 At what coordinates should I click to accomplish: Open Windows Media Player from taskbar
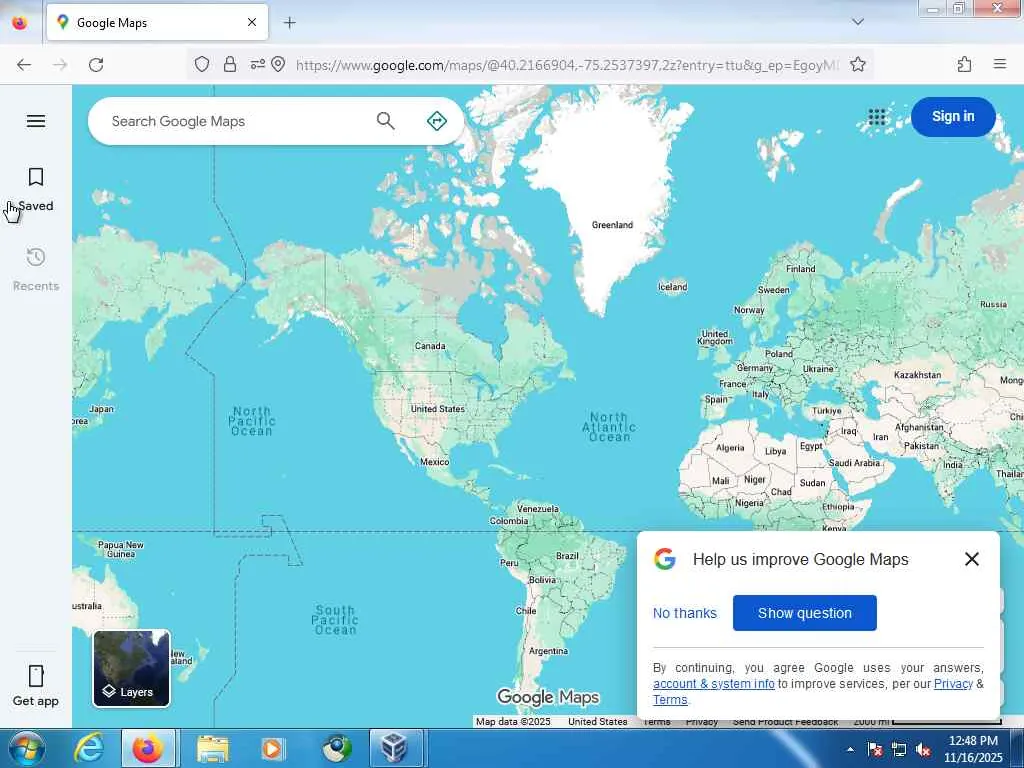click(x=272, y=748)
